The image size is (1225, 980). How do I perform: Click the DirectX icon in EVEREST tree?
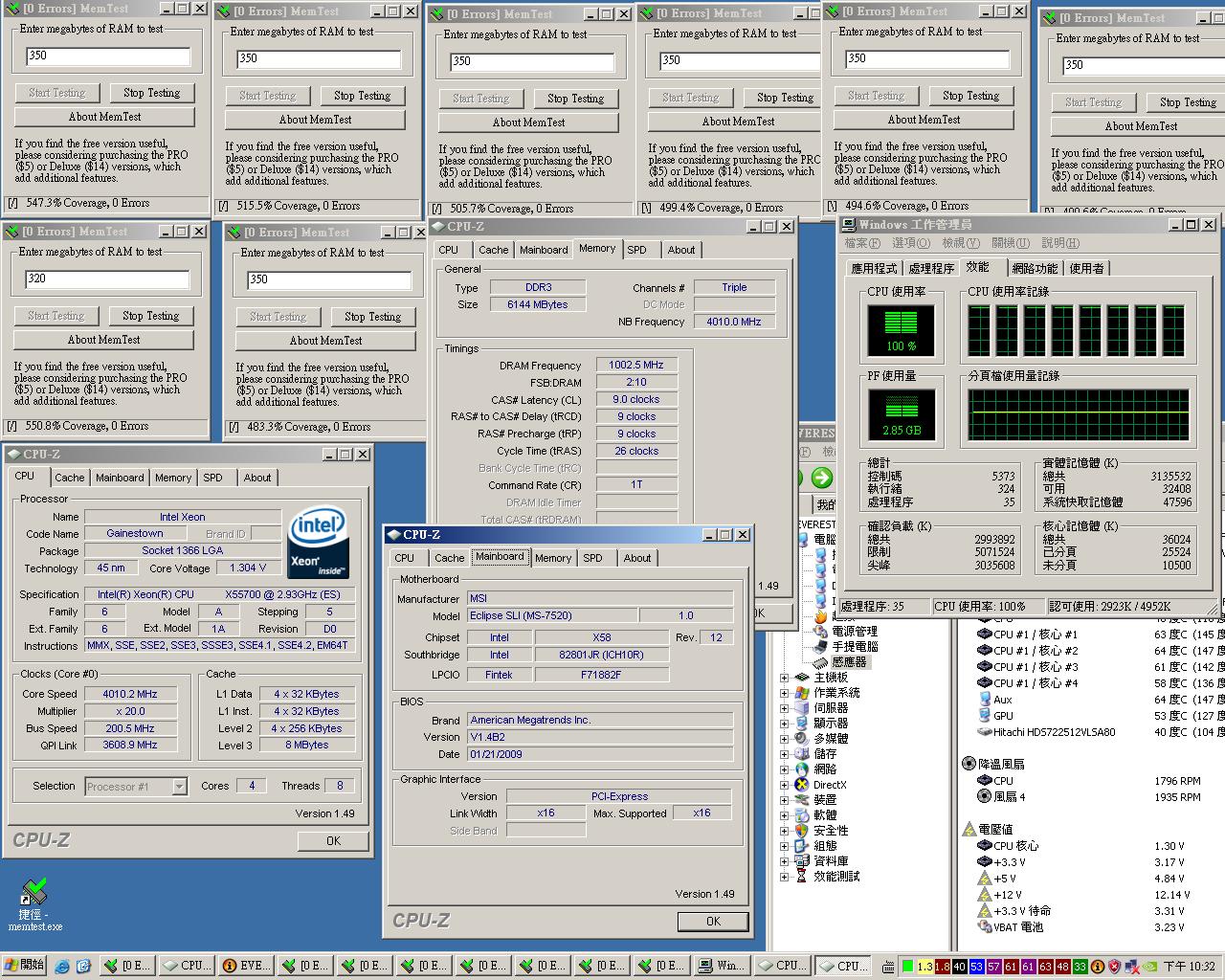tap(800, 785)
